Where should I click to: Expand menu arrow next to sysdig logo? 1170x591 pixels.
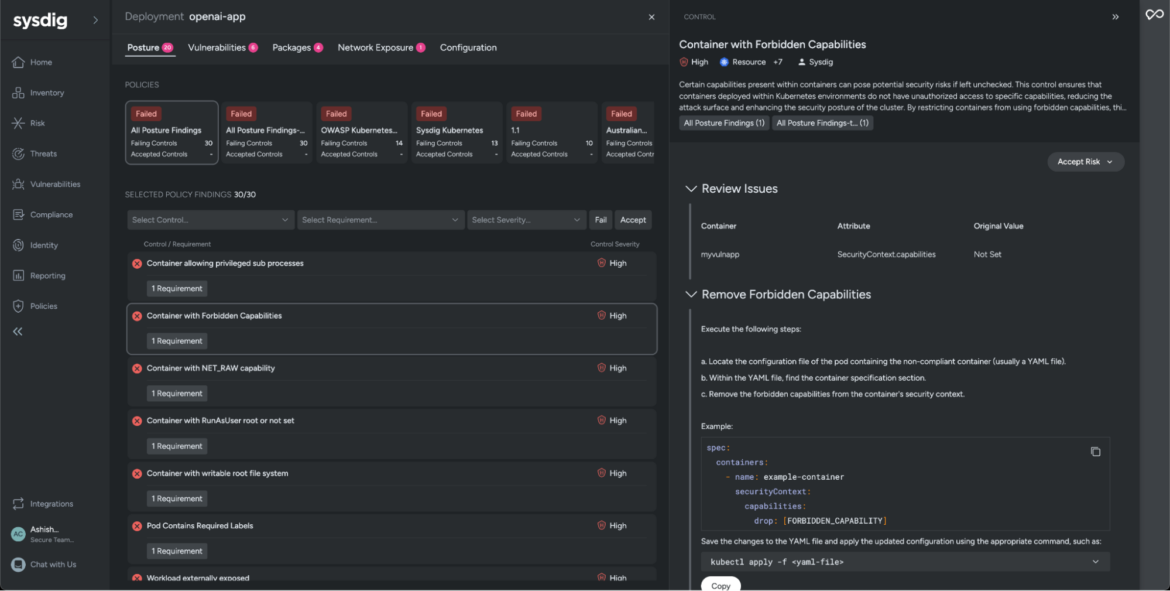pos(96,20)
